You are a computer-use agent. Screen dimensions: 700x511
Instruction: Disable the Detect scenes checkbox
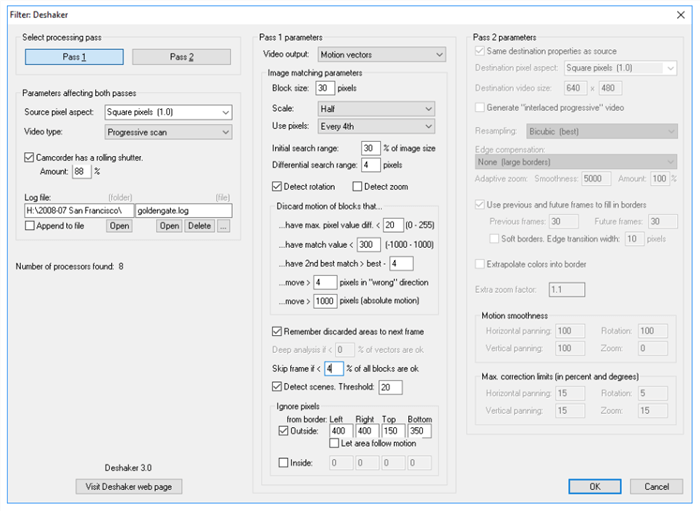(x=277, y=386)
